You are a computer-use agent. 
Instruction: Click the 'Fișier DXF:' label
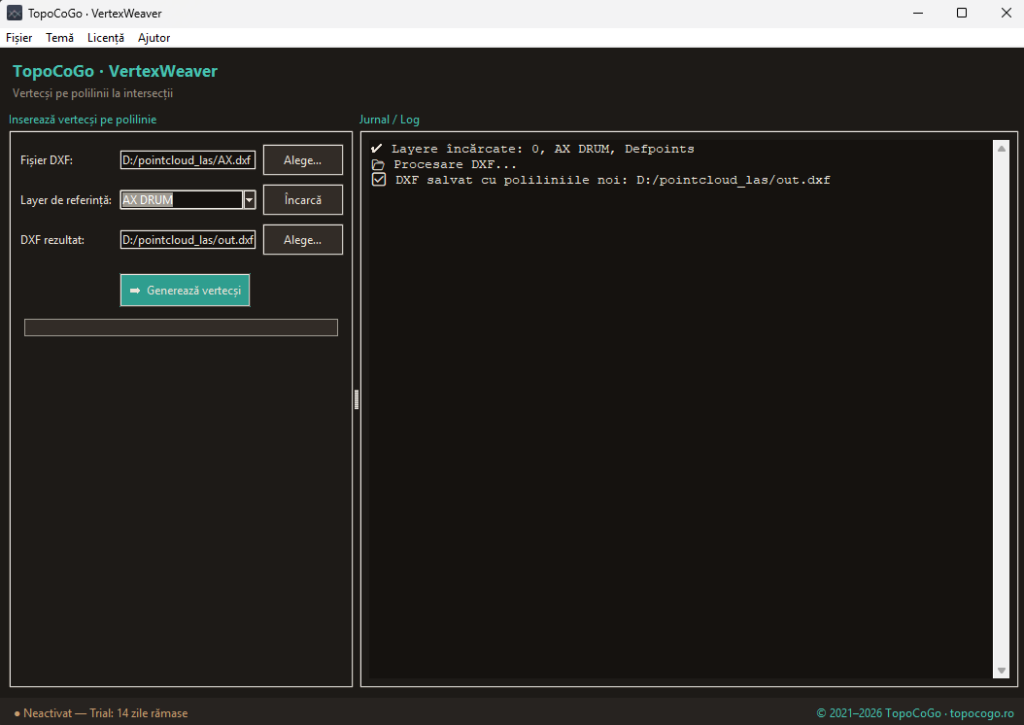[x=46, y=160]
